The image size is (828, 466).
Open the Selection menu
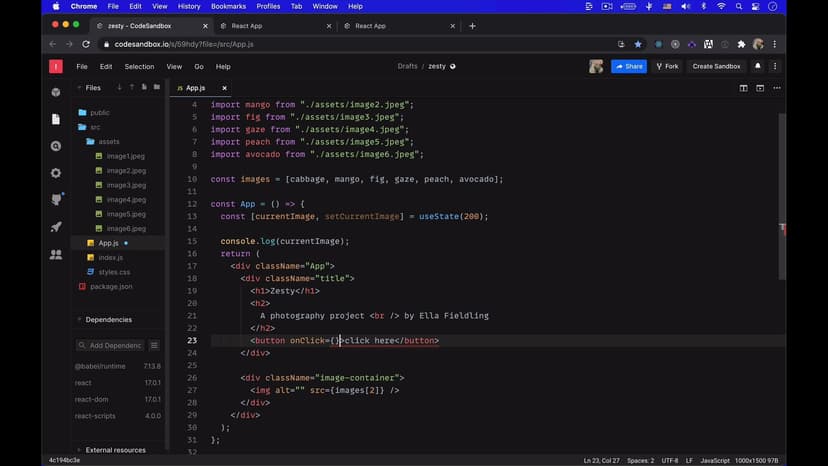139,66
